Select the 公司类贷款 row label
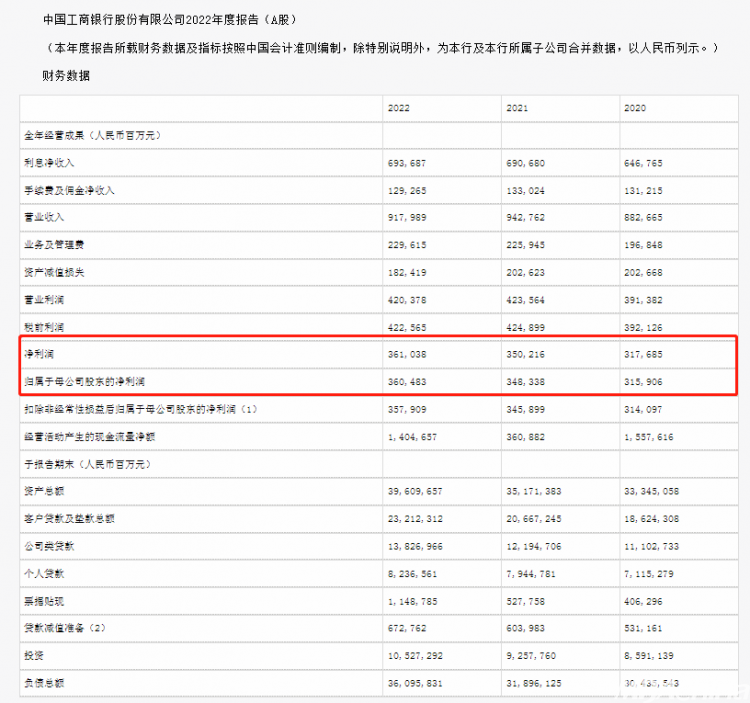Viewport: 750px width, 703px height. click(49, 546)
